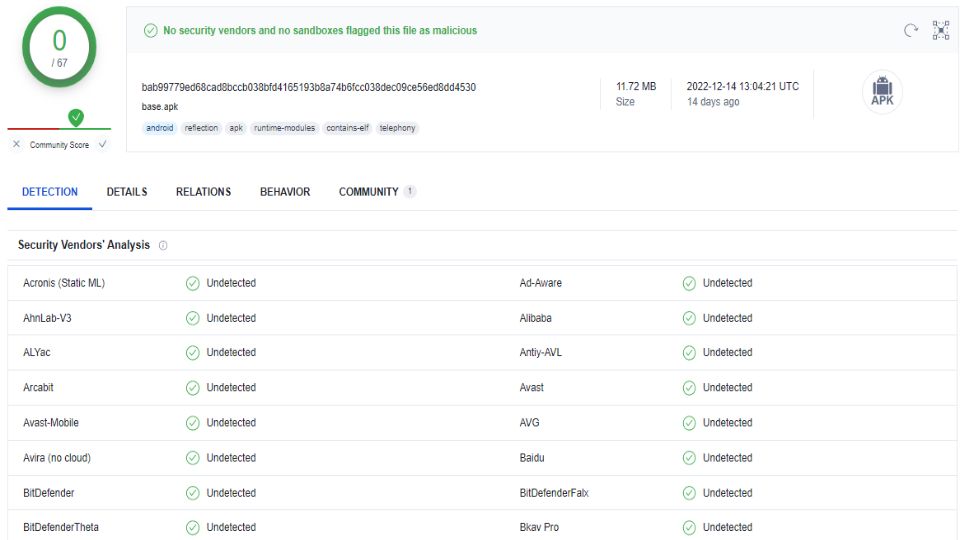Screen dimensions: 960x540
Task: Click the runtime-modules tag
Action: tap(285, 128)
